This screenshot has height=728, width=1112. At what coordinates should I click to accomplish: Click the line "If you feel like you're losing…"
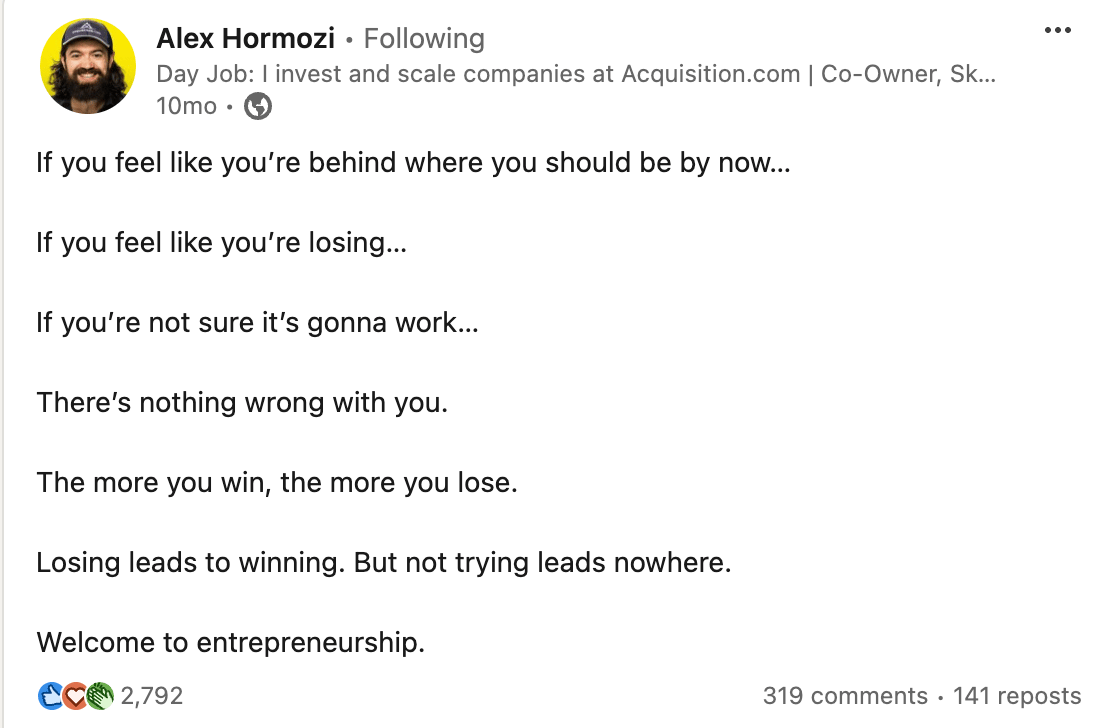222,243
